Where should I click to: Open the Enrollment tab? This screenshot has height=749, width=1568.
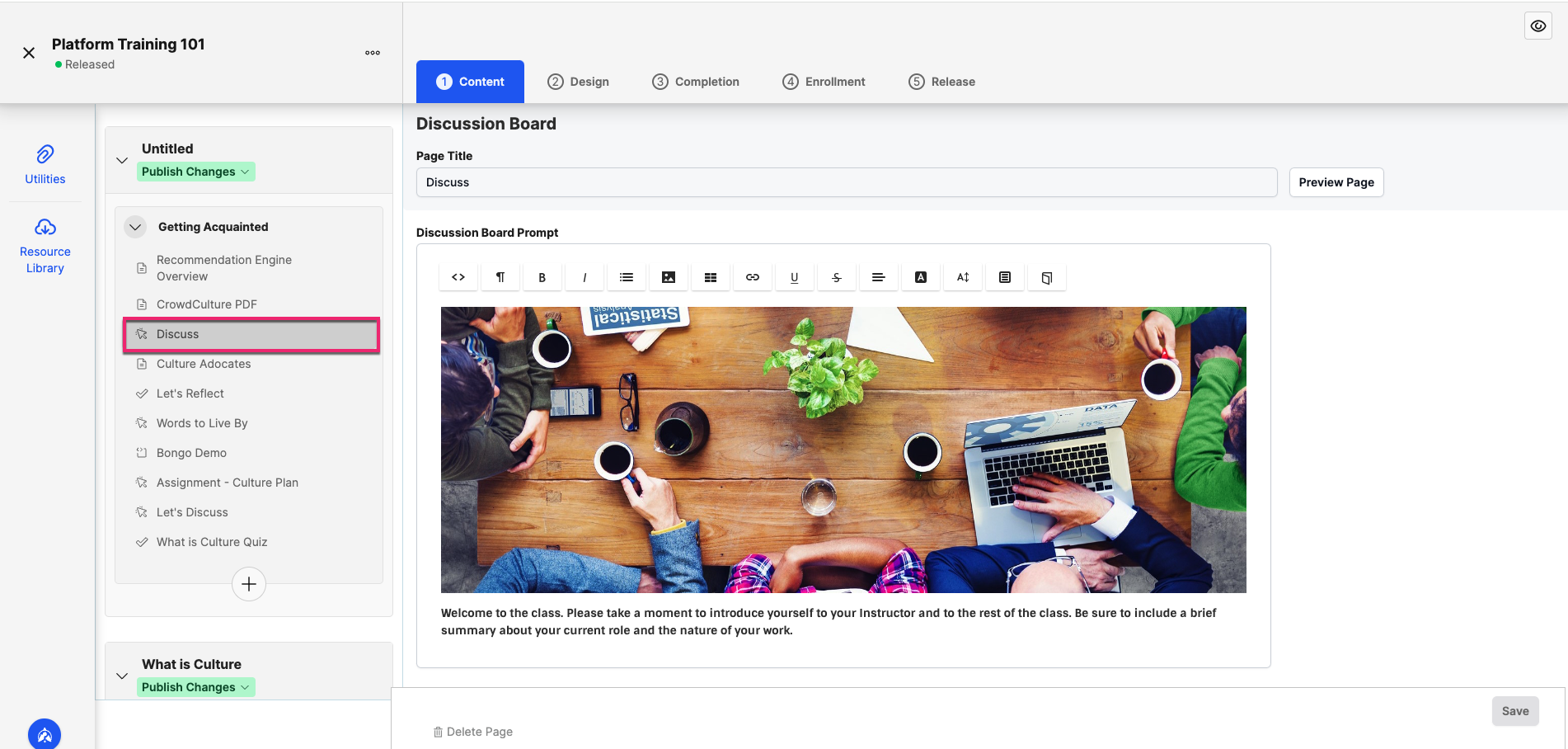pyautogui.click(x=823, y=81)
